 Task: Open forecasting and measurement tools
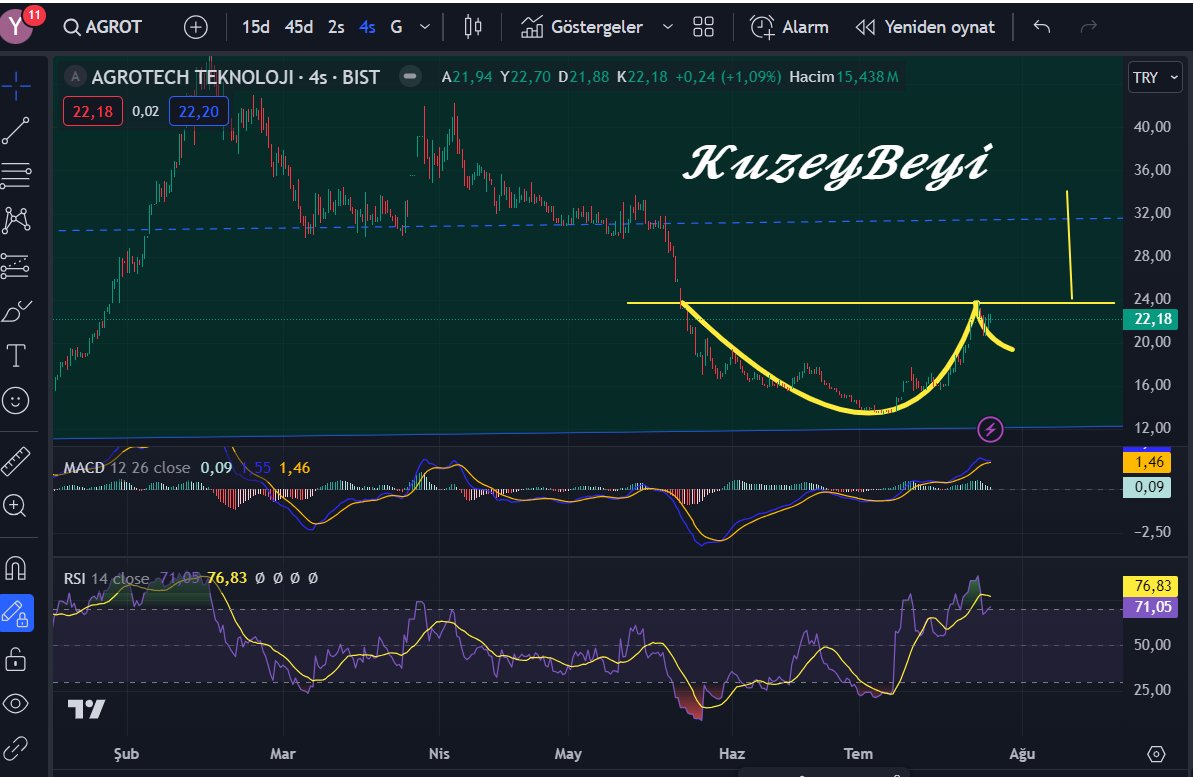coord(16,266)
